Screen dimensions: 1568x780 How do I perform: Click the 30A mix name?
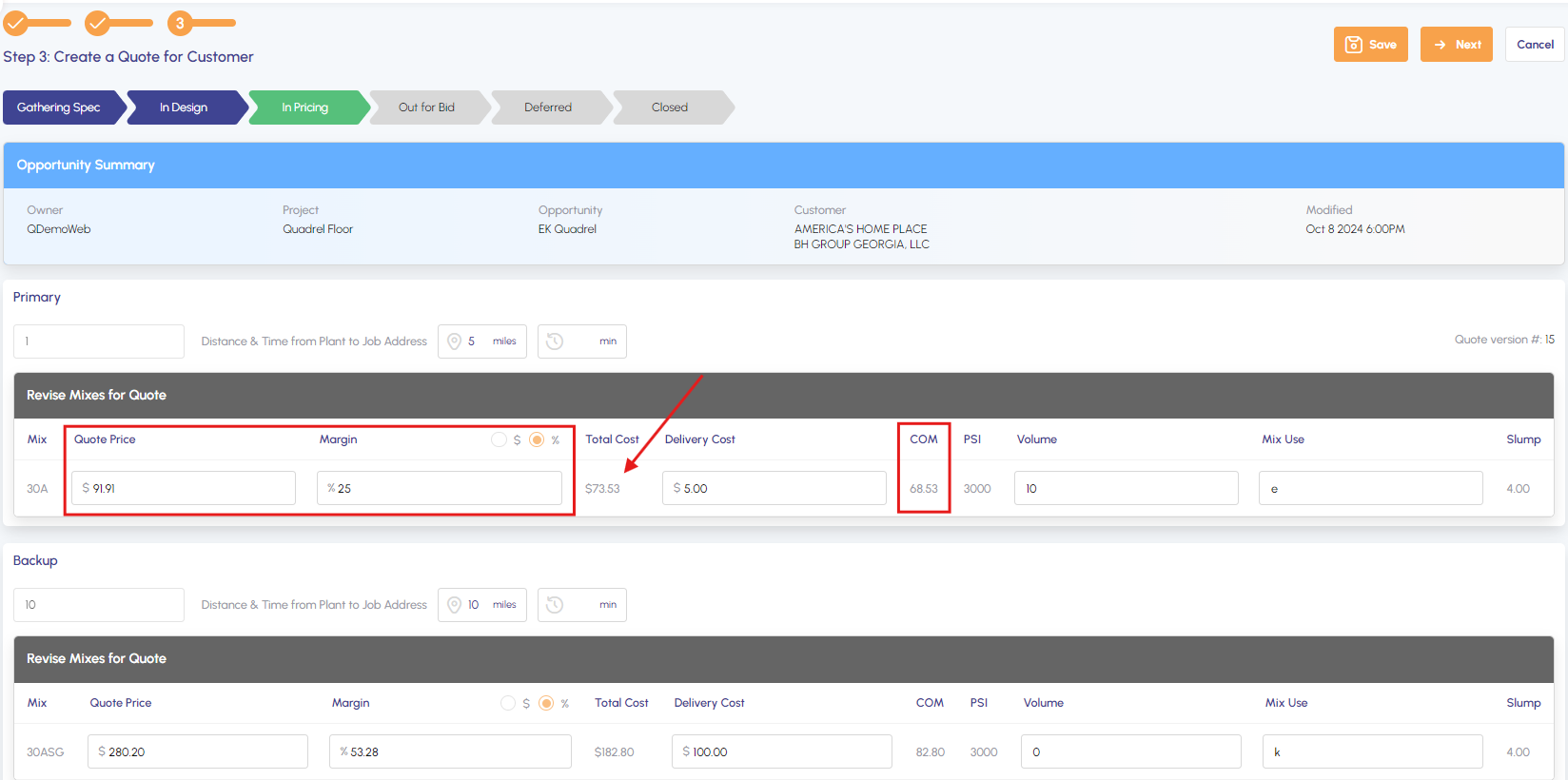(37, 489)
